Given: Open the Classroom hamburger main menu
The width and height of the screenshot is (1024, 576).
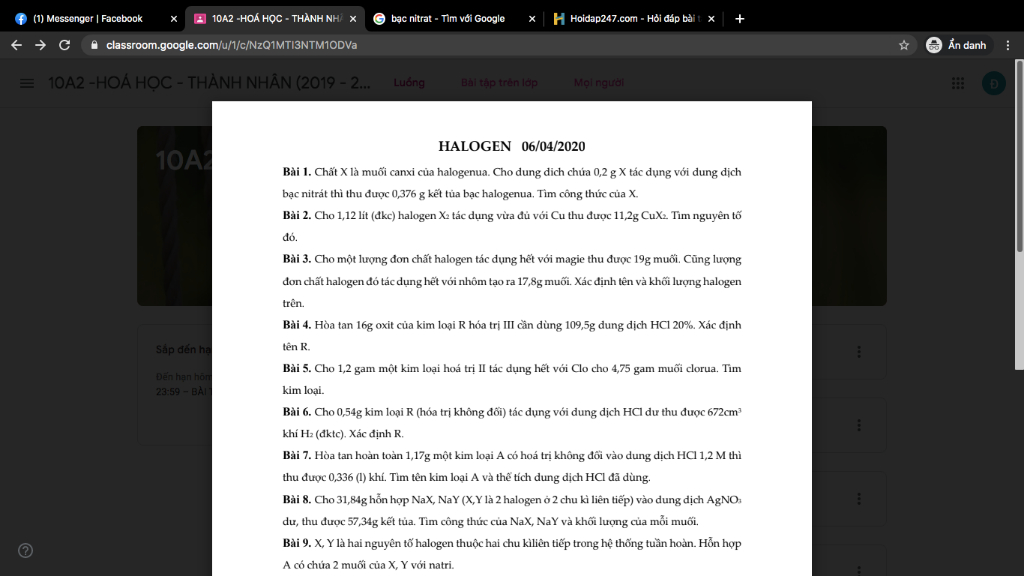Looking at the screenshot, I should (27, 83).
